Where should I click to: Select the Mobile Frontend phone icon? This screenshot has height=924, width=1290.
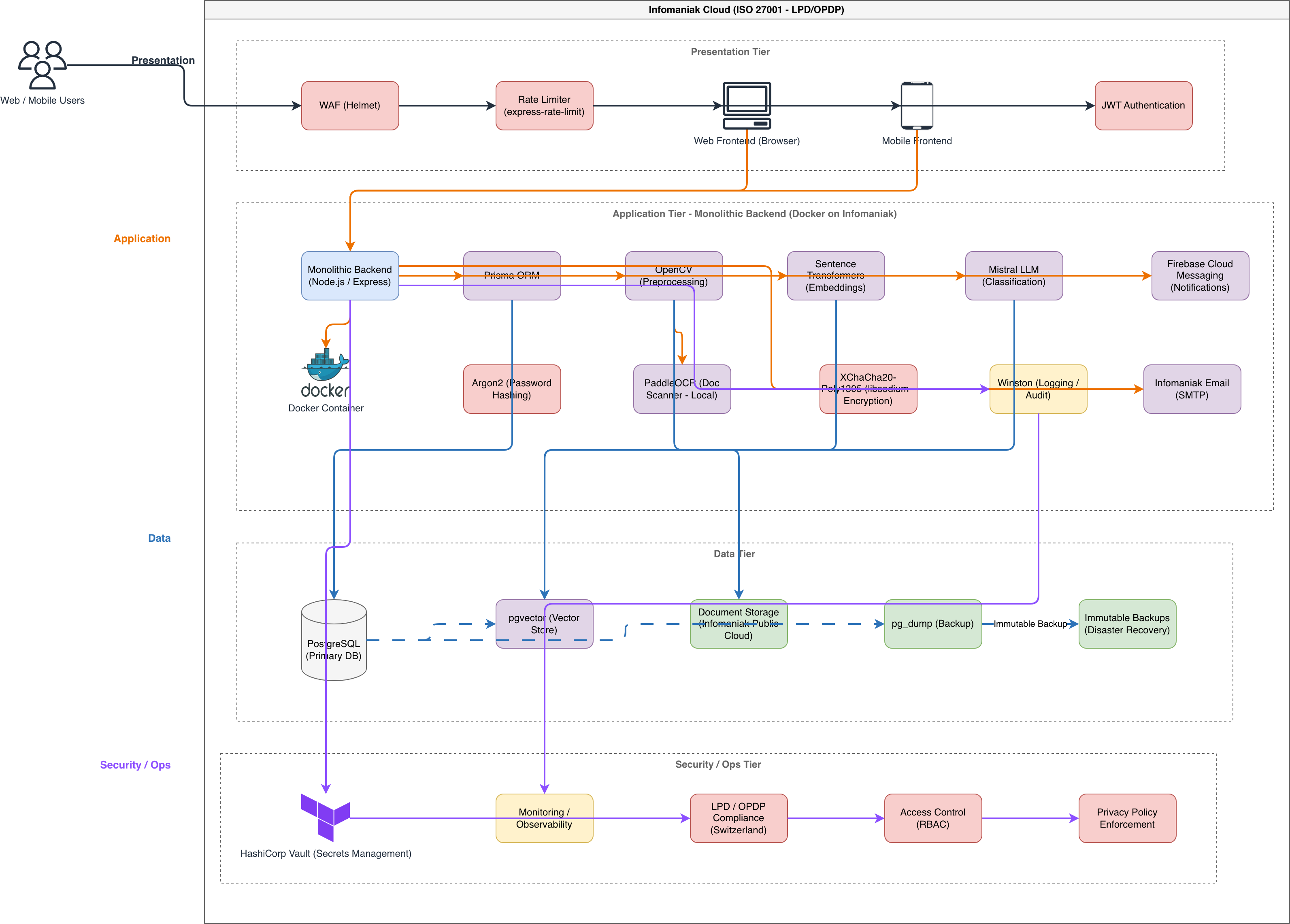point(917,105)
